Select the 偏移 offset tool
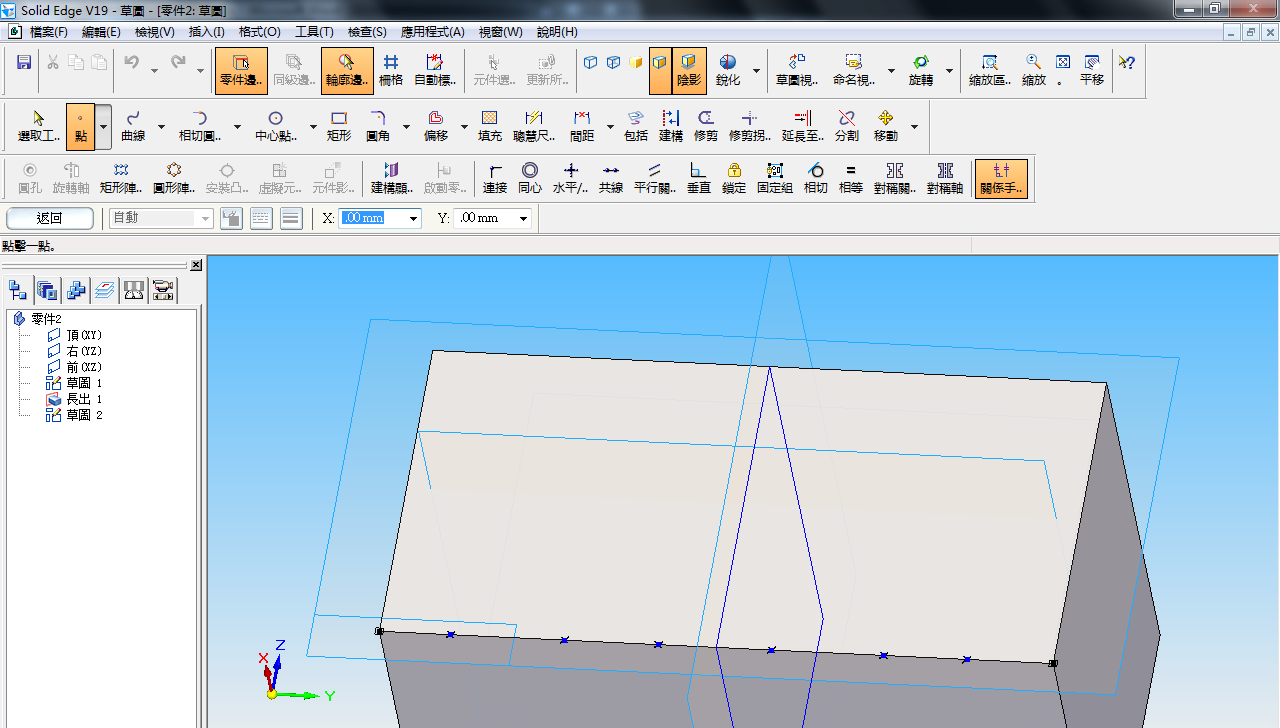1280x728 pixels. 436,126
